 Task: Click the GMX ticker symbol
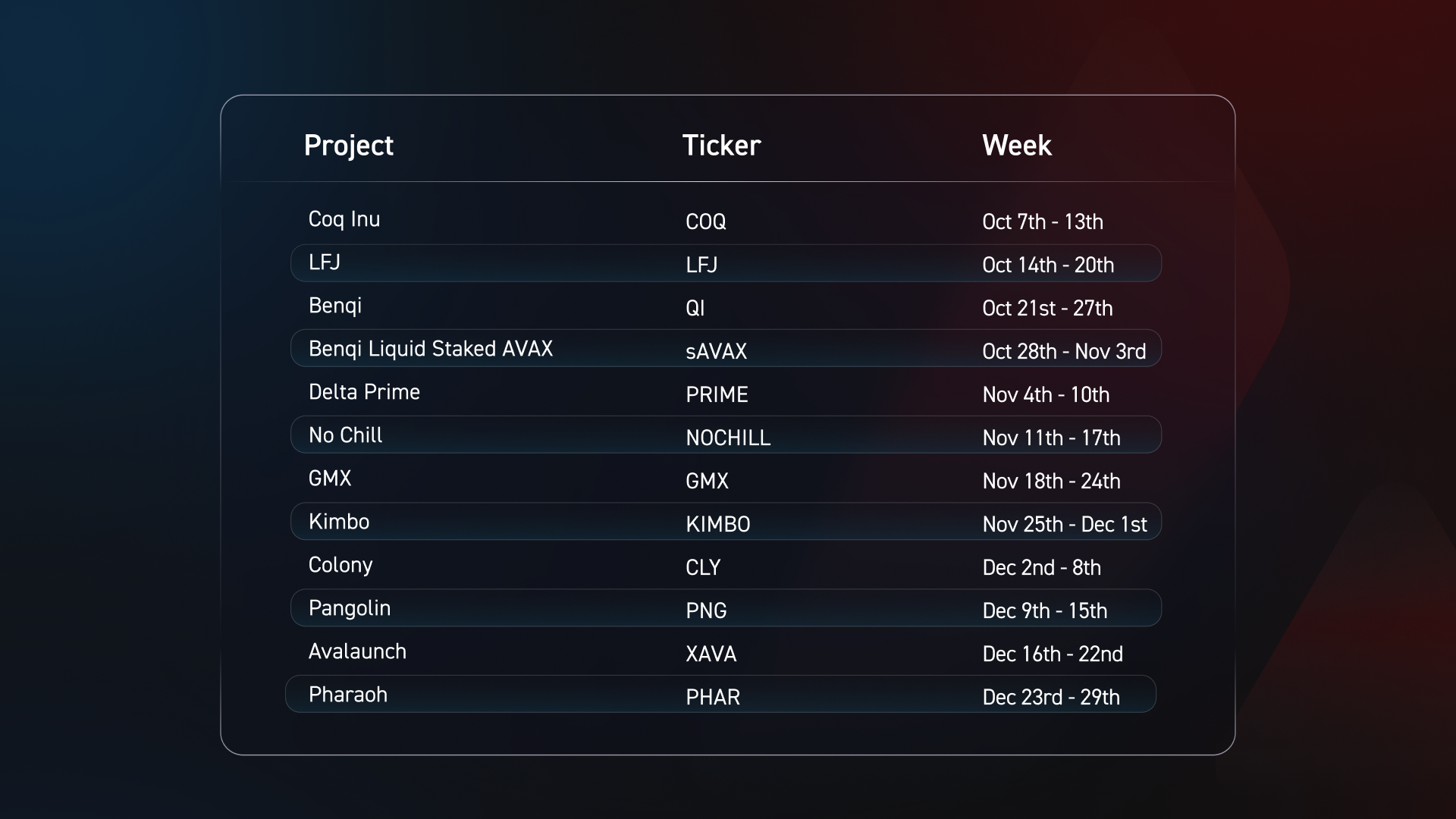click(707, 481)
